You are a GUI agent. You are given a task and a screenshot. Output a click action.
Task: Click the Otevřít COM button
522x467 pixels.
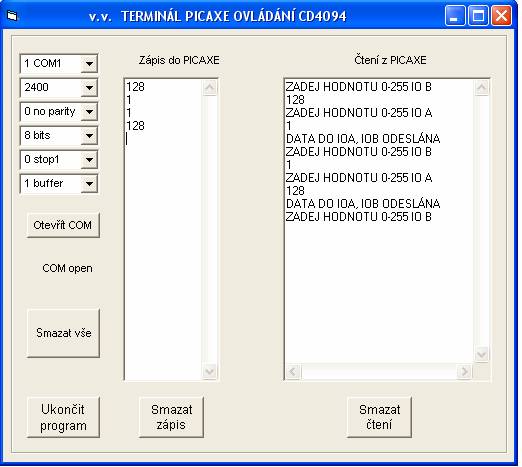(63, 225)
